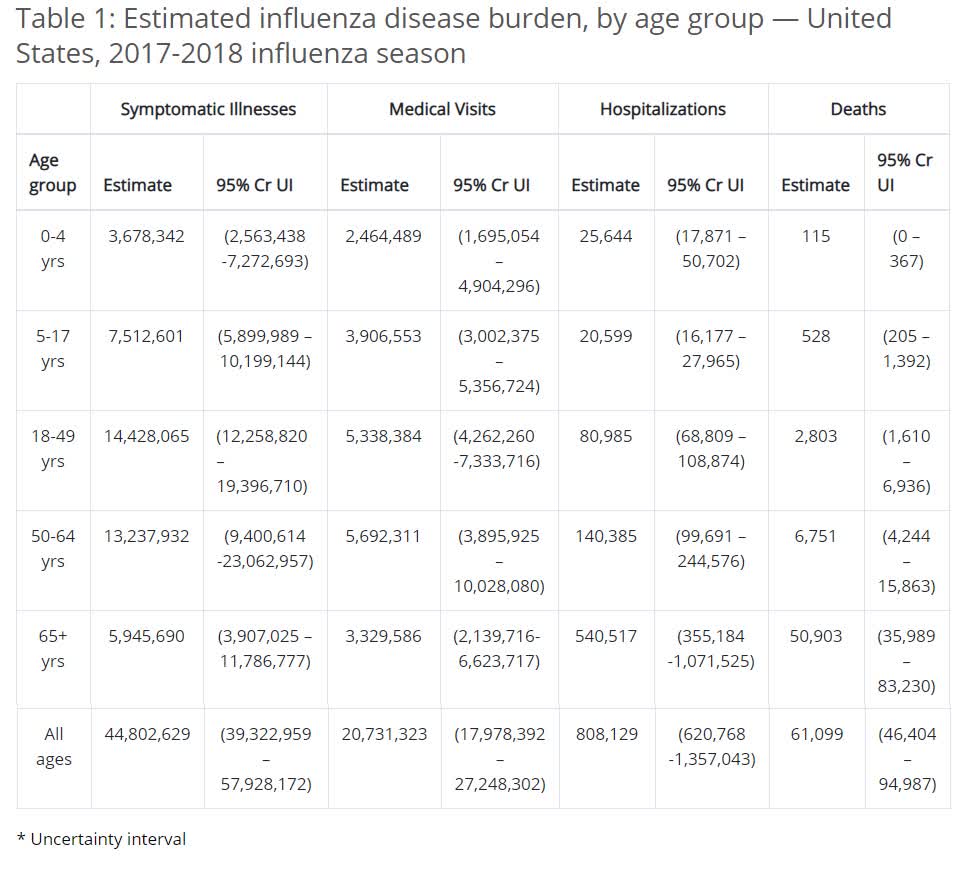
Task: Select the 65+ yrs row label
Action: coord(53,648)
